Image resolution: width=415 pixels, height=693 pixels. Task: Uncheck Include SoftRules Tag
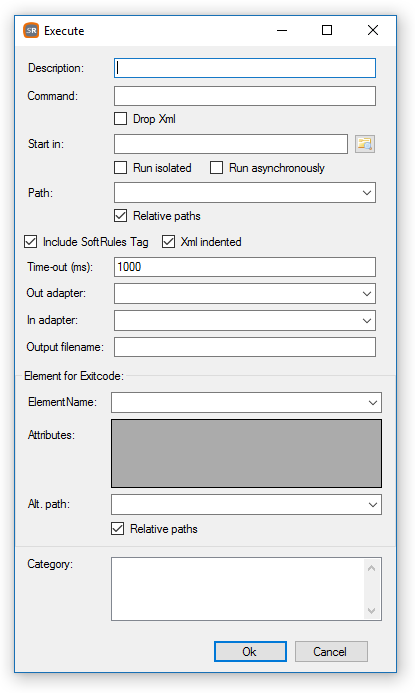pyautogui.click(x=30, y=242)
